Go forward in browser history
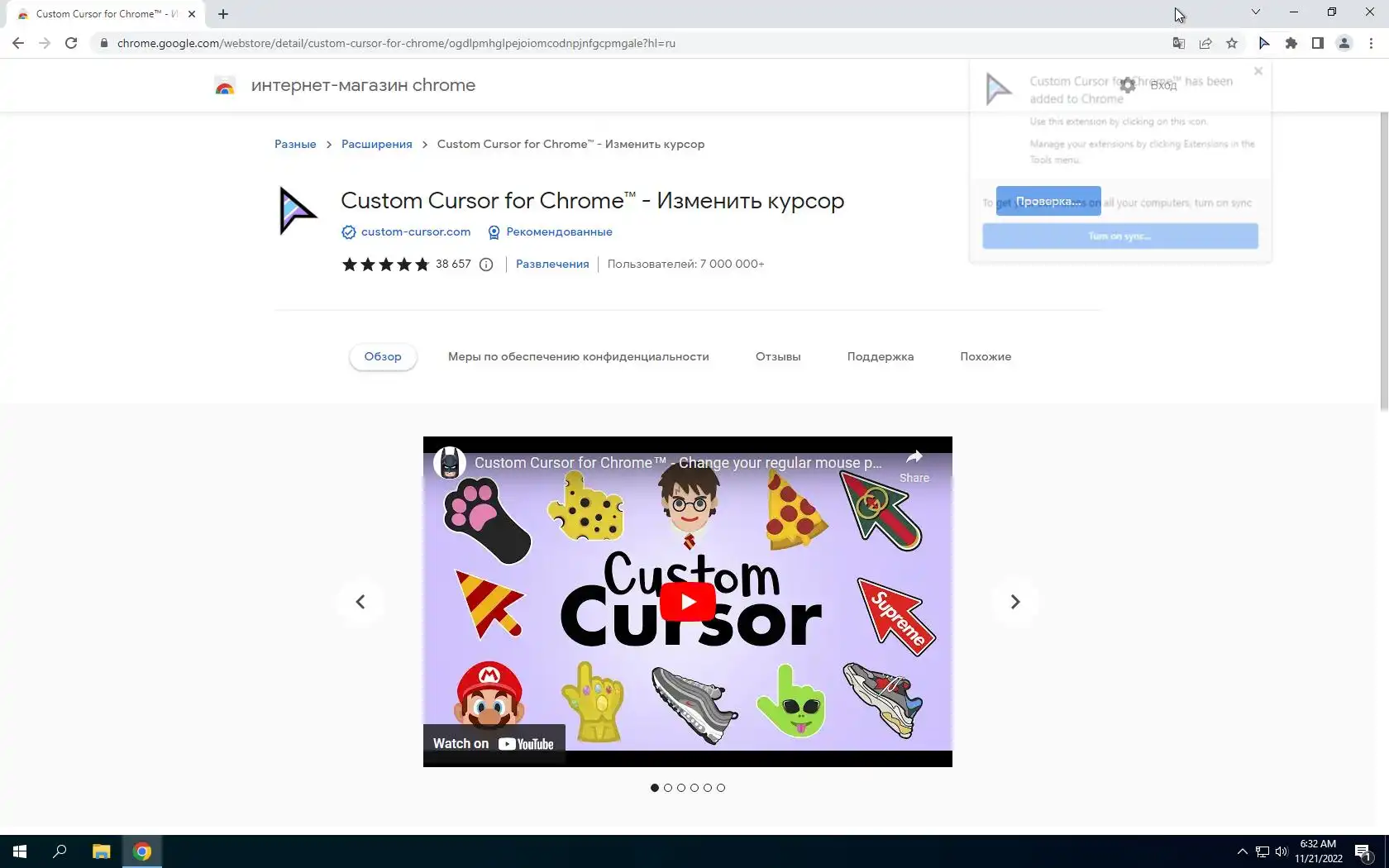The height and width of the screenshot is (868, 1389). point(45,43)
